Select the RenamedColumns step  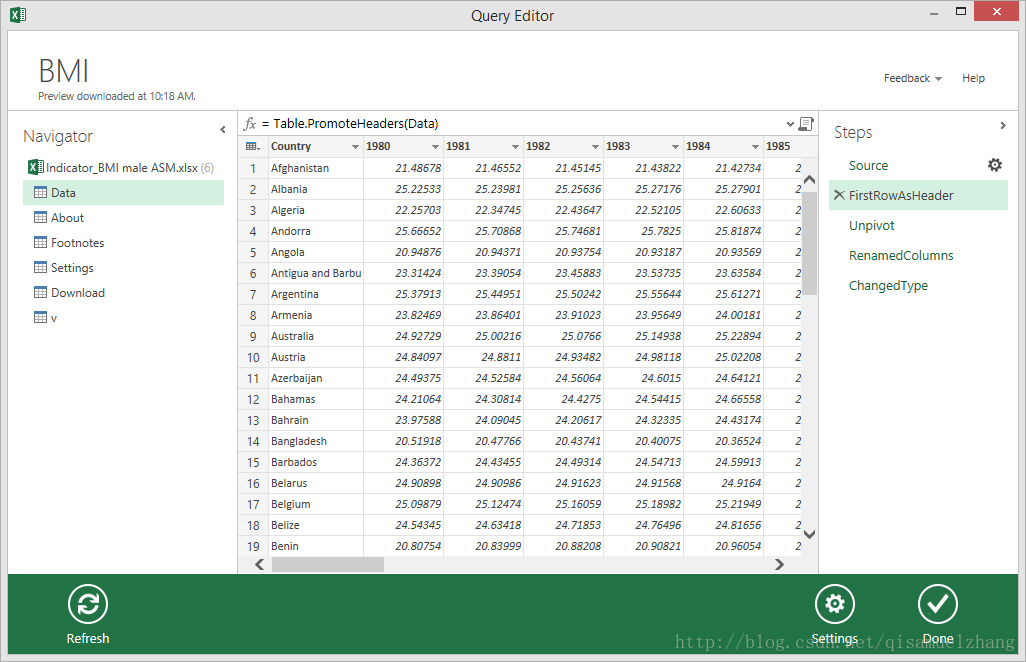click(900, 255)
